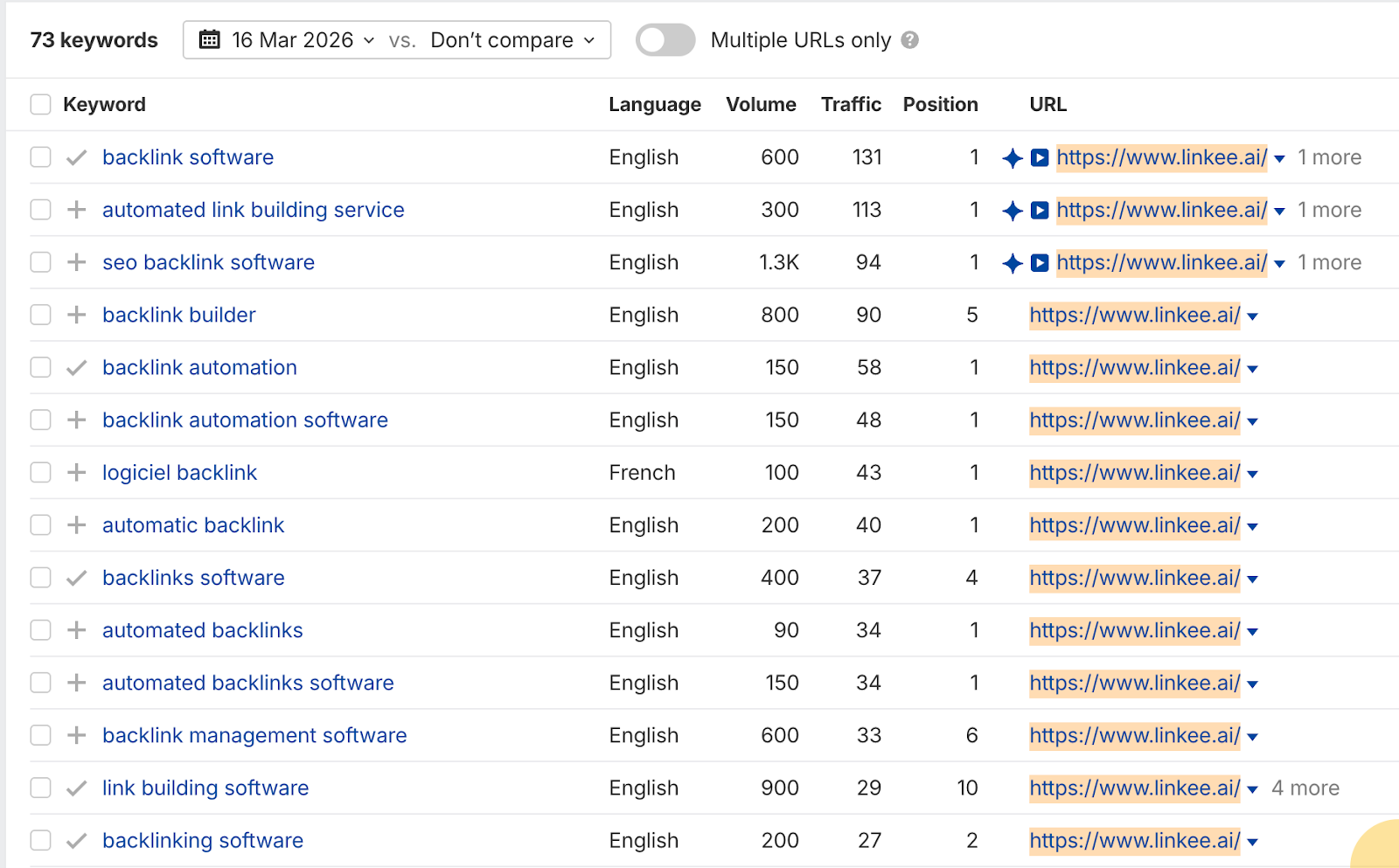Add automated backlinks with plus icon

click(x=77, y=630)
